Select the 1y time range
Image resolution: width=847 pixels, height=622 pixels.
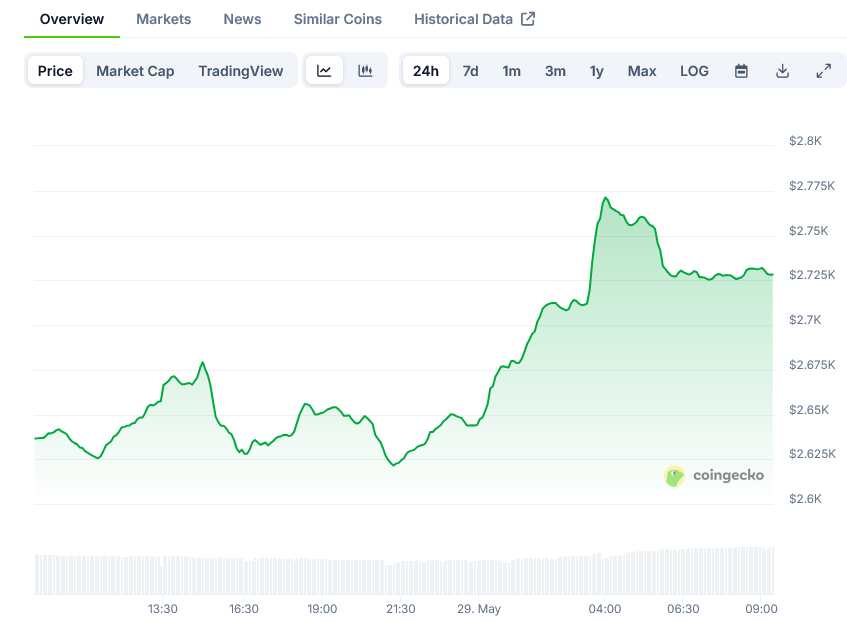[x=596, y=71]
